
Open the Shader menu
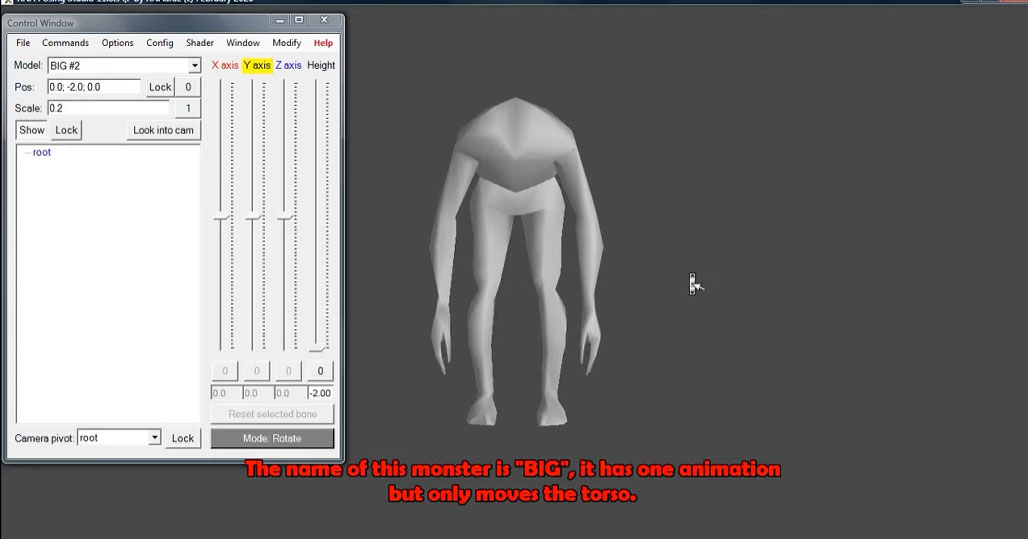tap(200, 43)
